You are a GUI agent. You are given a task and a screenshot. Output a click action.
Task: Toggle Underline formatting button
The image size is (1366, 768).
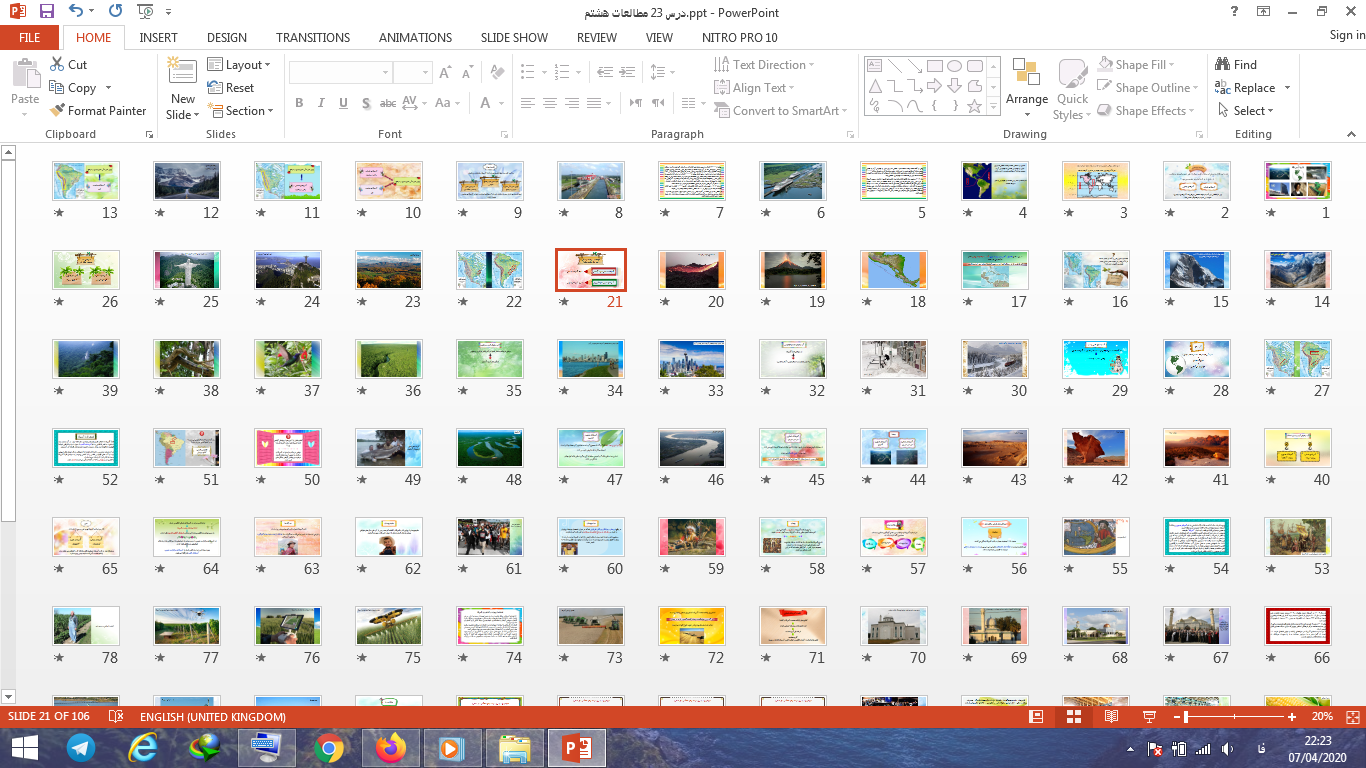click(343, 103)
